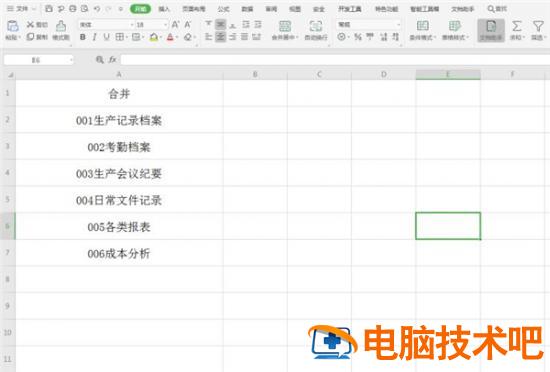Click the fx insert function icon
The height and width of the screenshot is (372, 550).
tap(112, 60)
